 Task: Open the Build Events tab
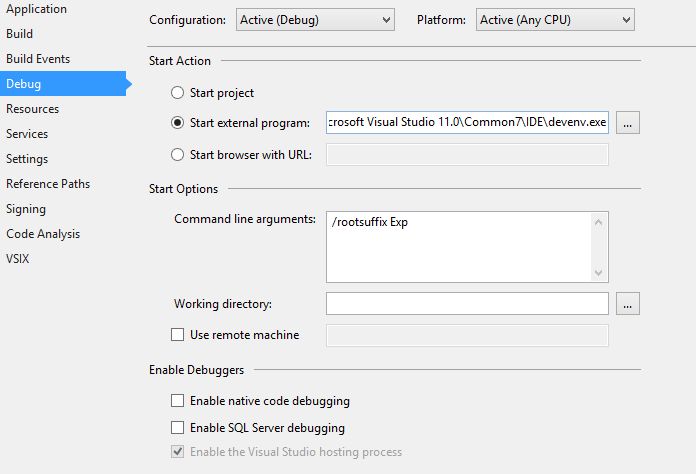(38, 59)
